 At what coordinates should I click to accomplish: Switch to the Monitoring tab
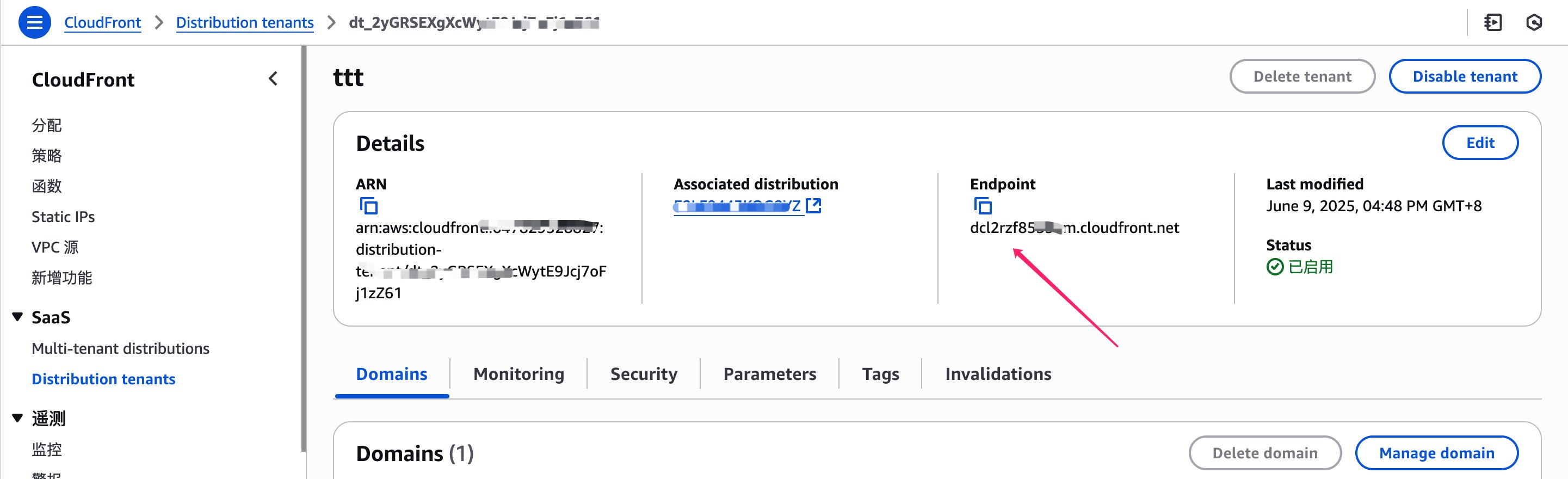pos(518,374)
